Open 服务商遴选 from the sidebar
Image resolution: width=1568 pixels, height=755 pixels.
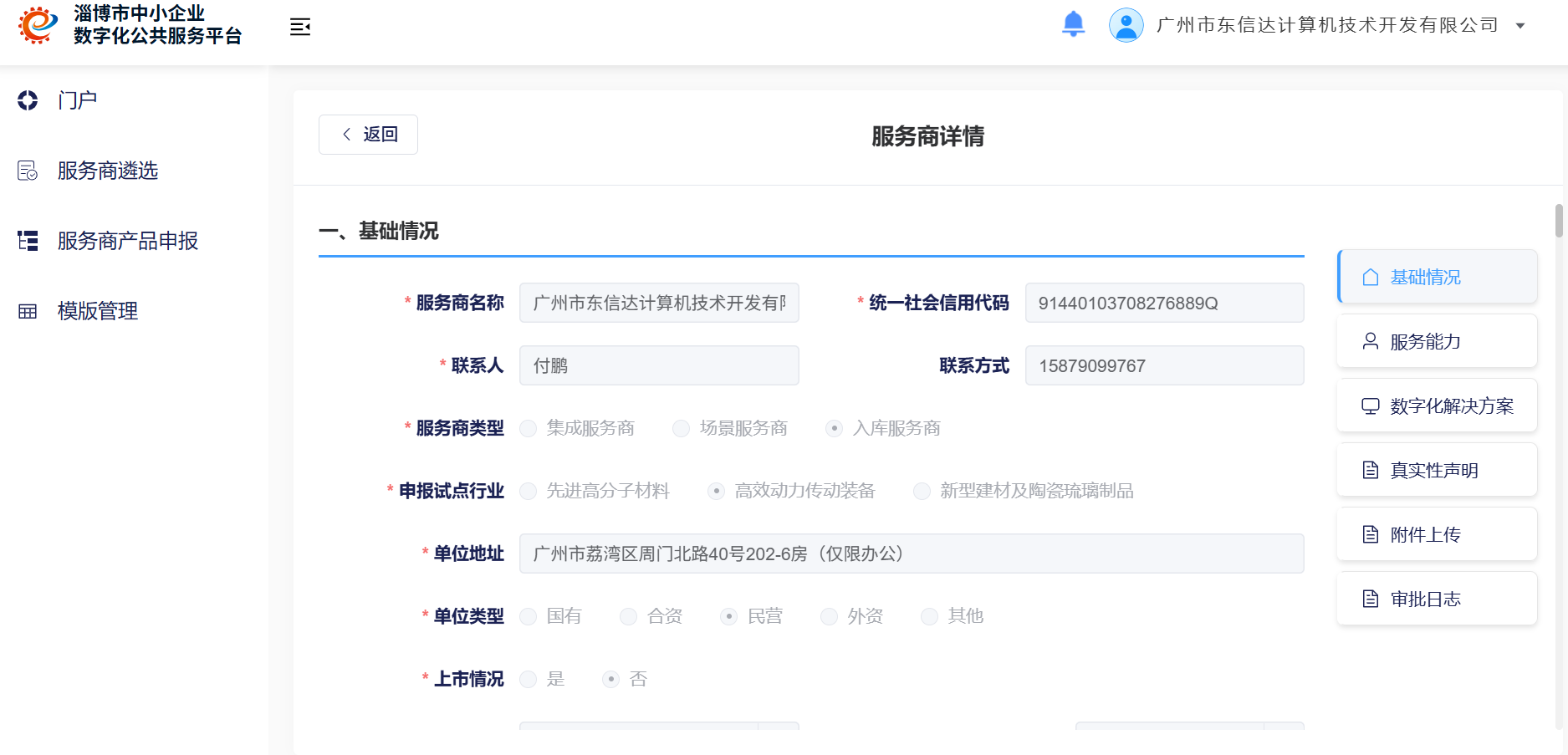[108, 171]
